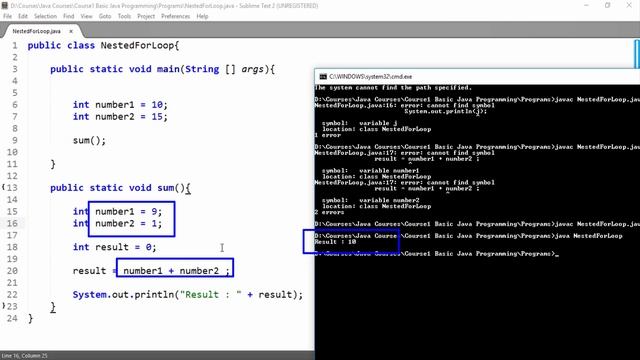The width and height of the screenshot is (640, 360).
Task: Click 'The system cannot find the path specified.'
Action: click(393, 88)
